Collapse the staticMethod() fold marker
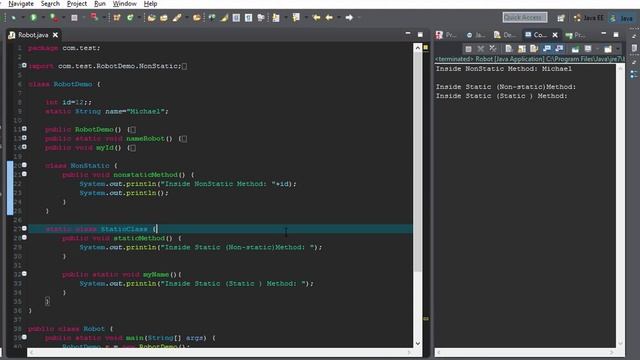This screenshot has width=640, height=360. coord(24,238)
